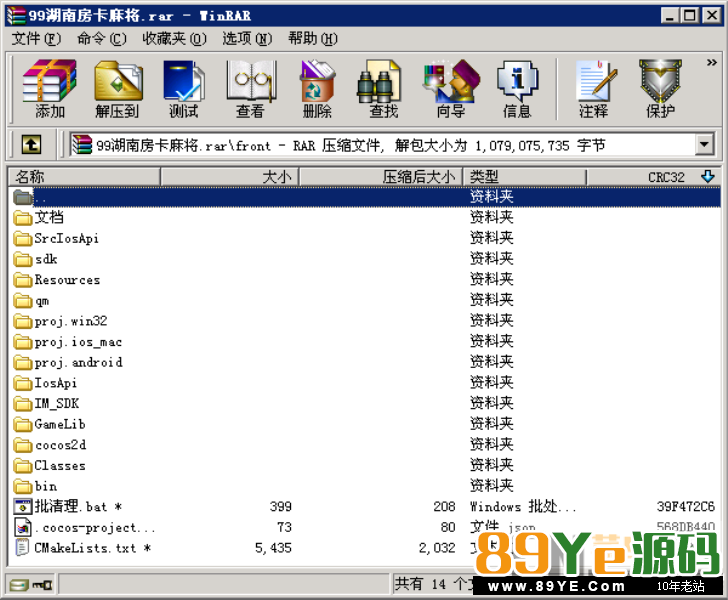Sort by CRC32 column header
The width and height of the screenshot is (728, 600).
(654, 177)
